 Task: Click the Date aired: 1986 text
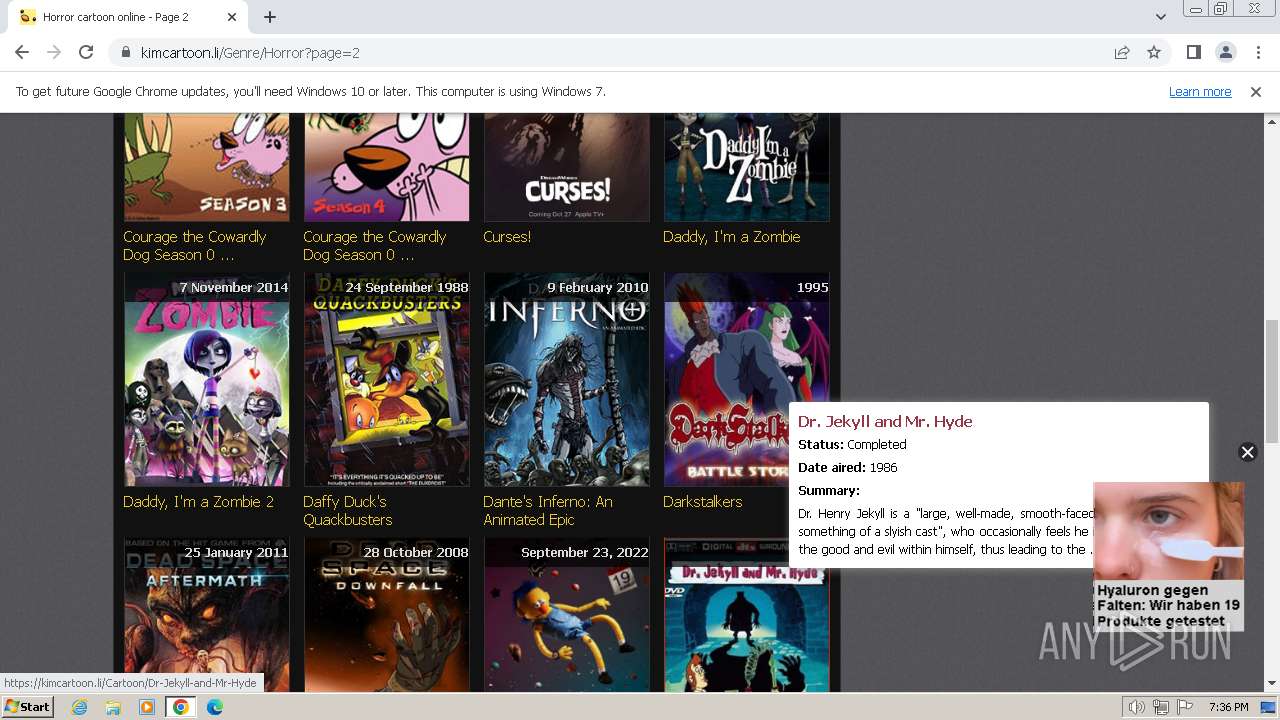coord(848,468)
